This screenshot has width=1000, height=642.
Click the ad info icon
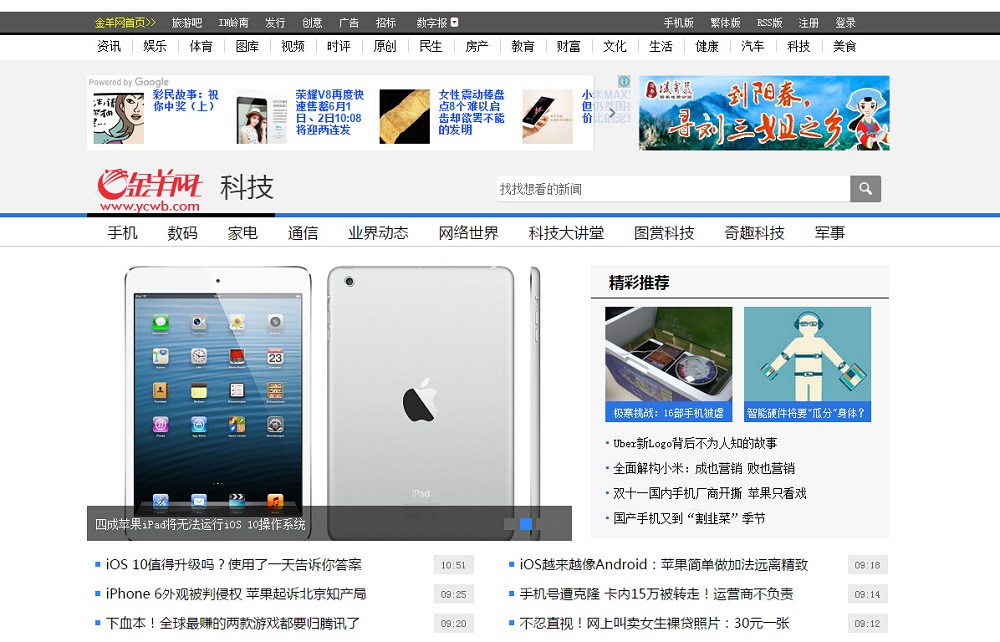[x=624, y=81]
